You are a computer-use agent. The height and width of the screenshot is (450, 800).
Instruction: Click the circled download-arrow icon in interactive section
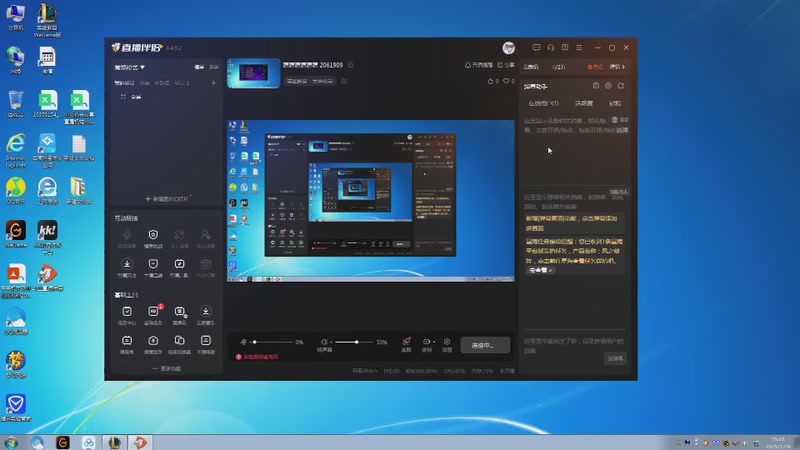[127, 264]
